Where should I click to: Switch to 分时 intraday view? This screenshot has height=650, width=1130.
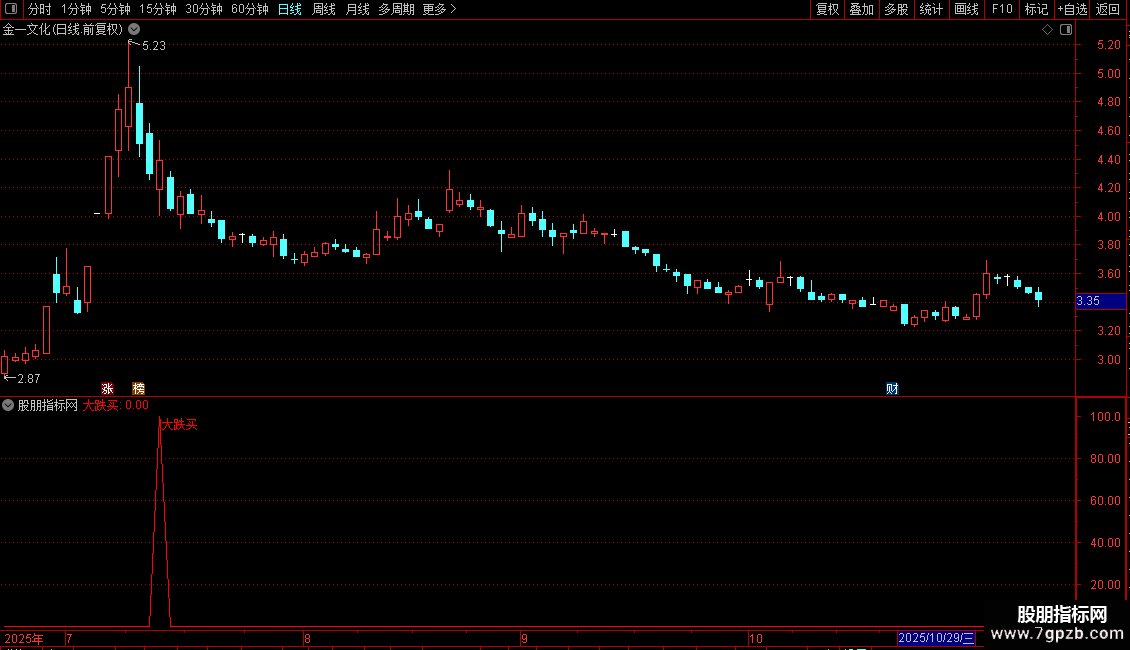[40, 9]
